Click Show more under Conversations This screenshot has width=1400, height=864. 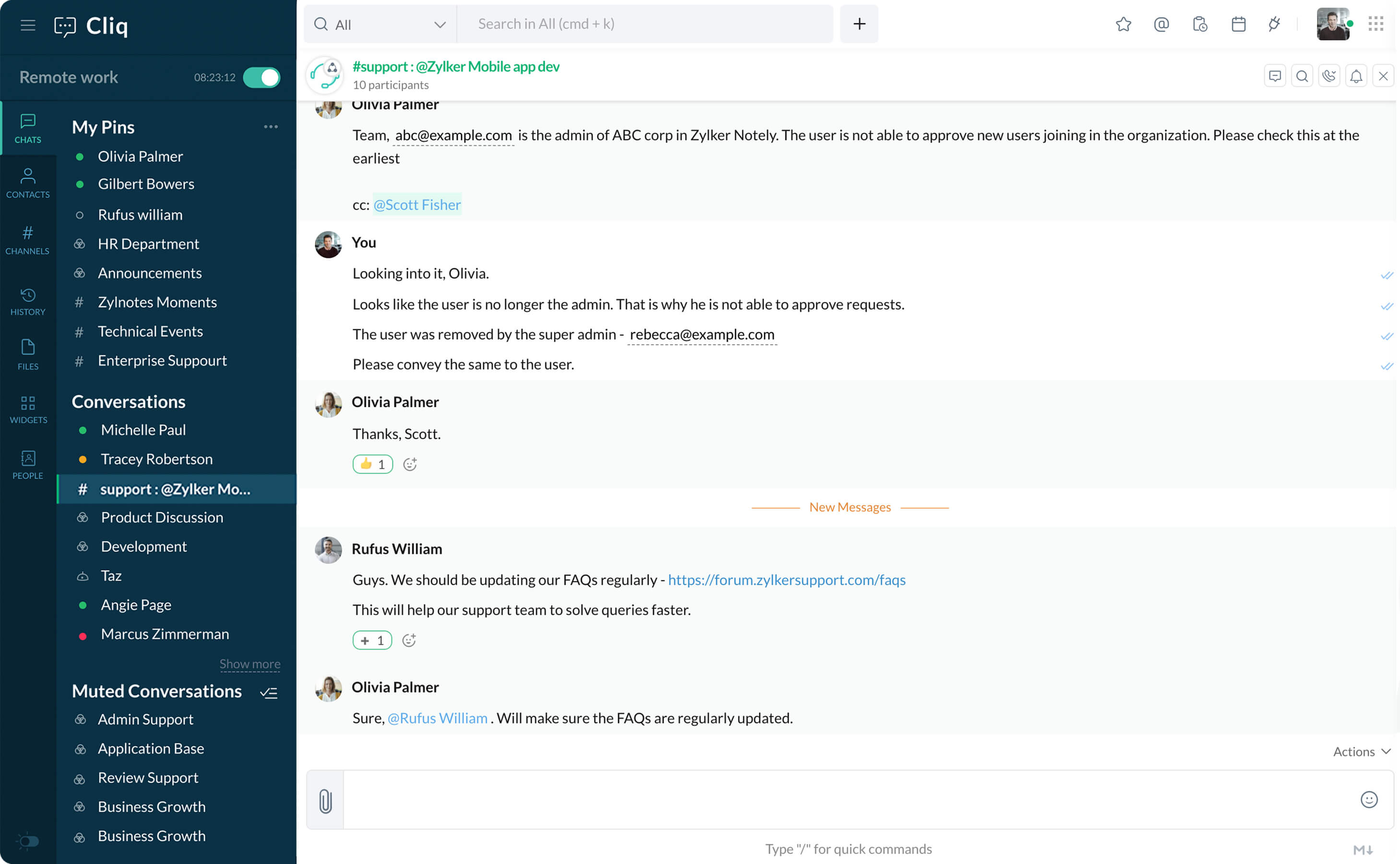pos(249,664)
